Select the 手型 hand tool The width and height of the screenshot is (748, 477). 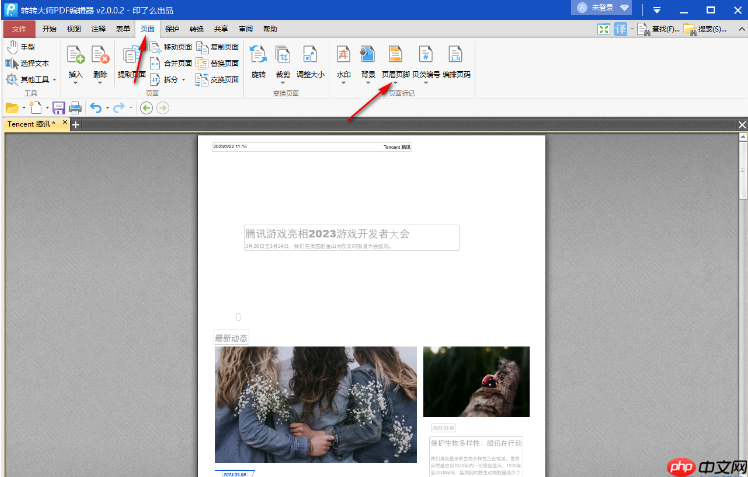point(21,47)
